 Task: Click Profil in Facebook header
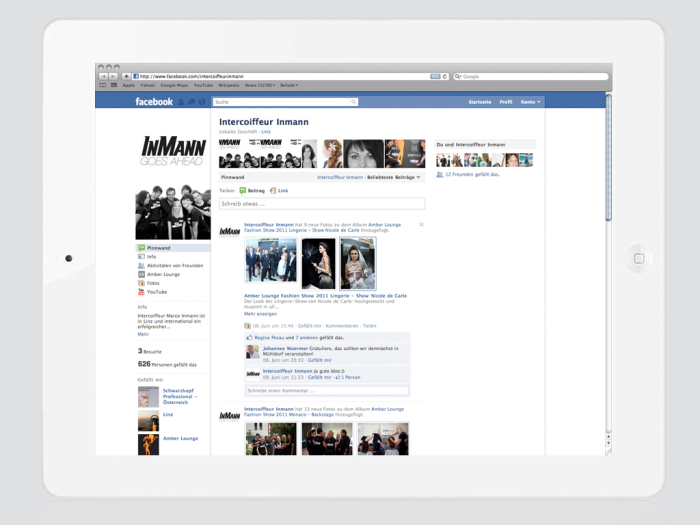(506, 102)
